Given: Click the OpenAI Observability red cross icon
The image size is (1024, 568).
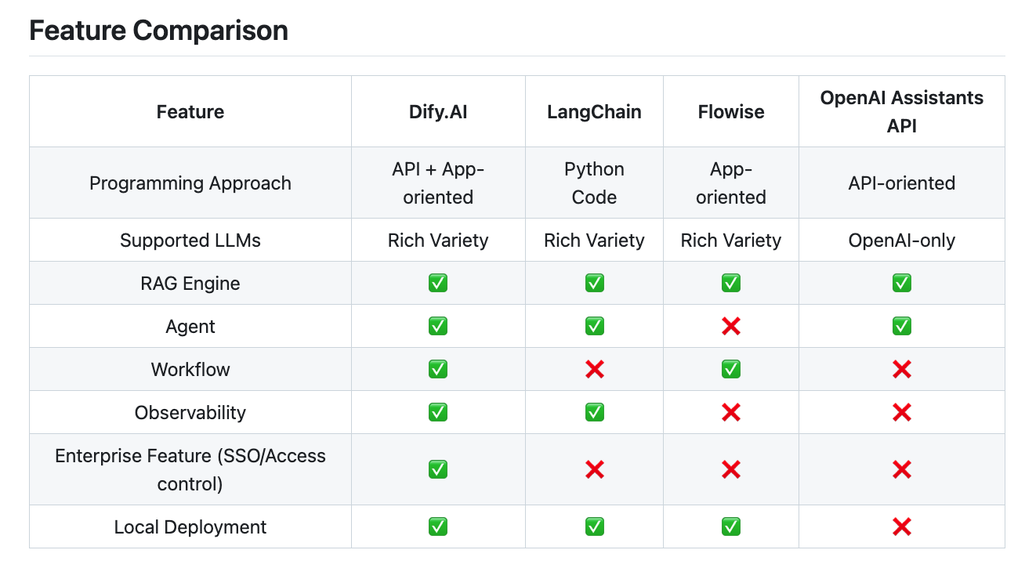Looking at the screenshot, I should pos(901,412).
